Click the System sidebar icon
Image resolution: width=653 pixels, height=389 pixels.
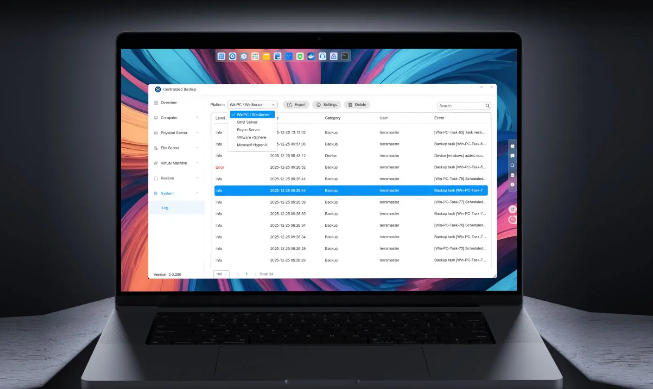(x=156, y=194)
